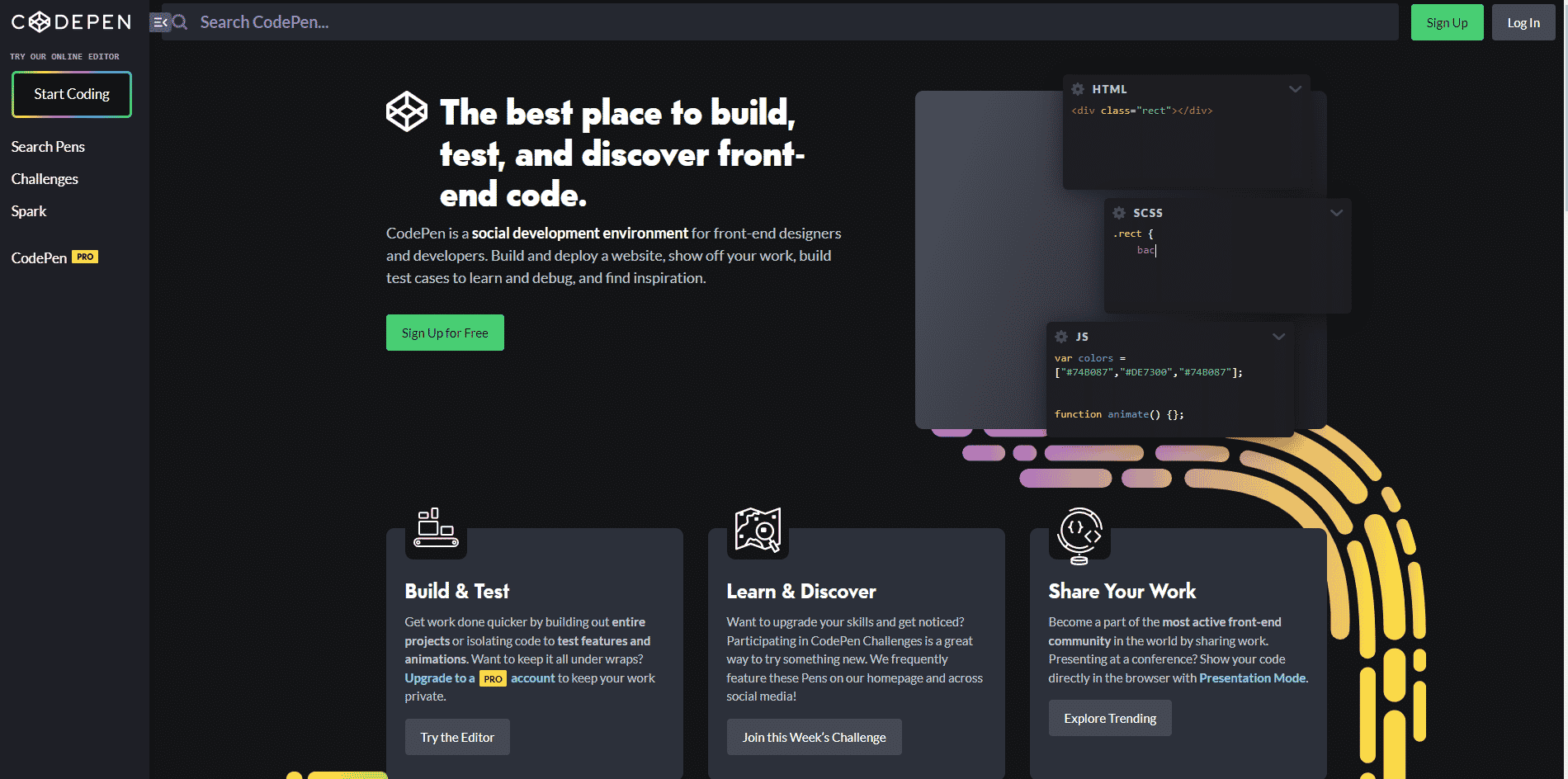Click the Build & Test heading
The width and height of the screenshot is (1568, 779).
(457, 591)
